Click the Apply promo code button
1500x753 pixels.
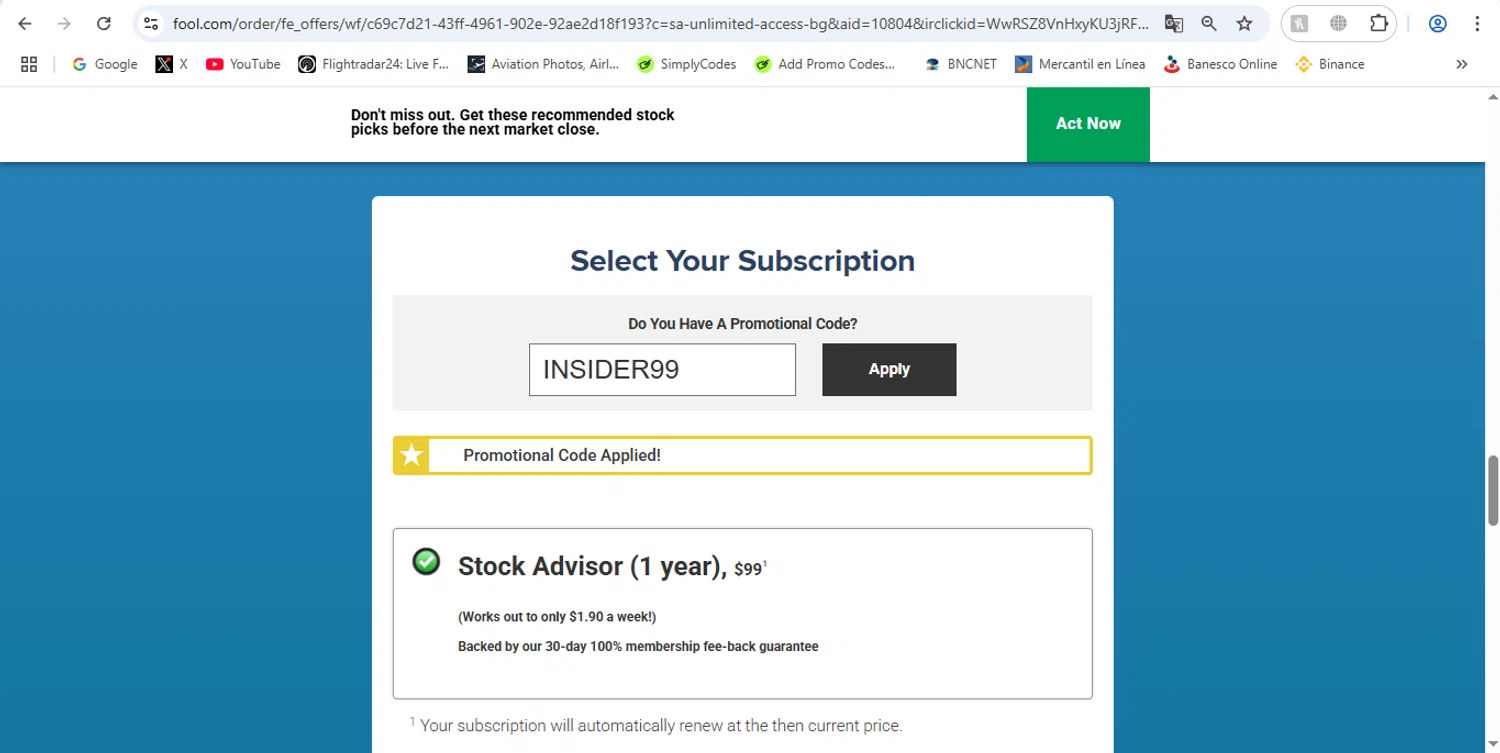coord(889,369)
